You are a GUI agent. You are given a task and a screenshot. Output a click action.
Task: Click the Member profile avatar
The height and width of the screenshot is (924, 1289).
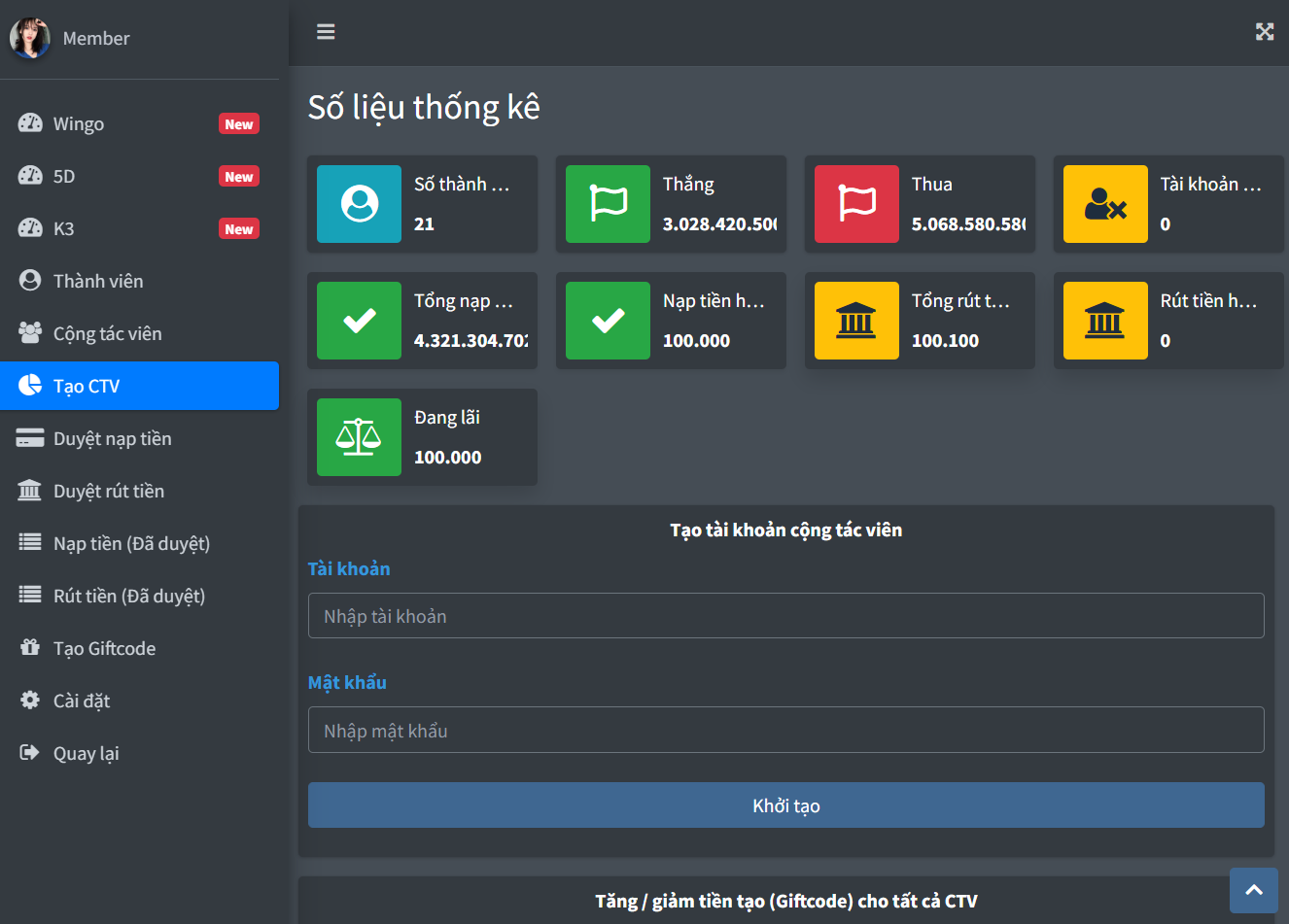click(30, 39)
